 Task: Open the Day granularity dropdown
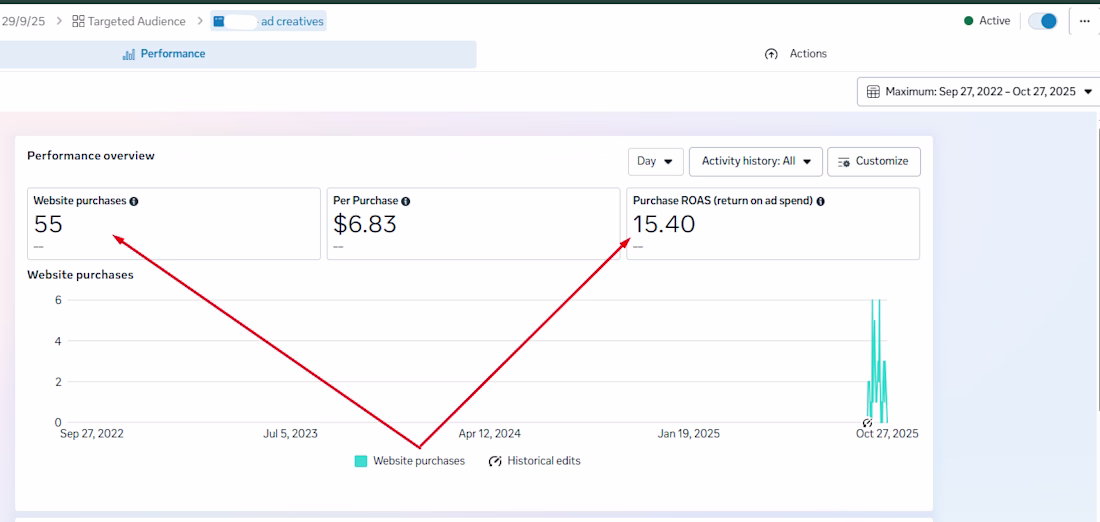(x=656, y=161)
